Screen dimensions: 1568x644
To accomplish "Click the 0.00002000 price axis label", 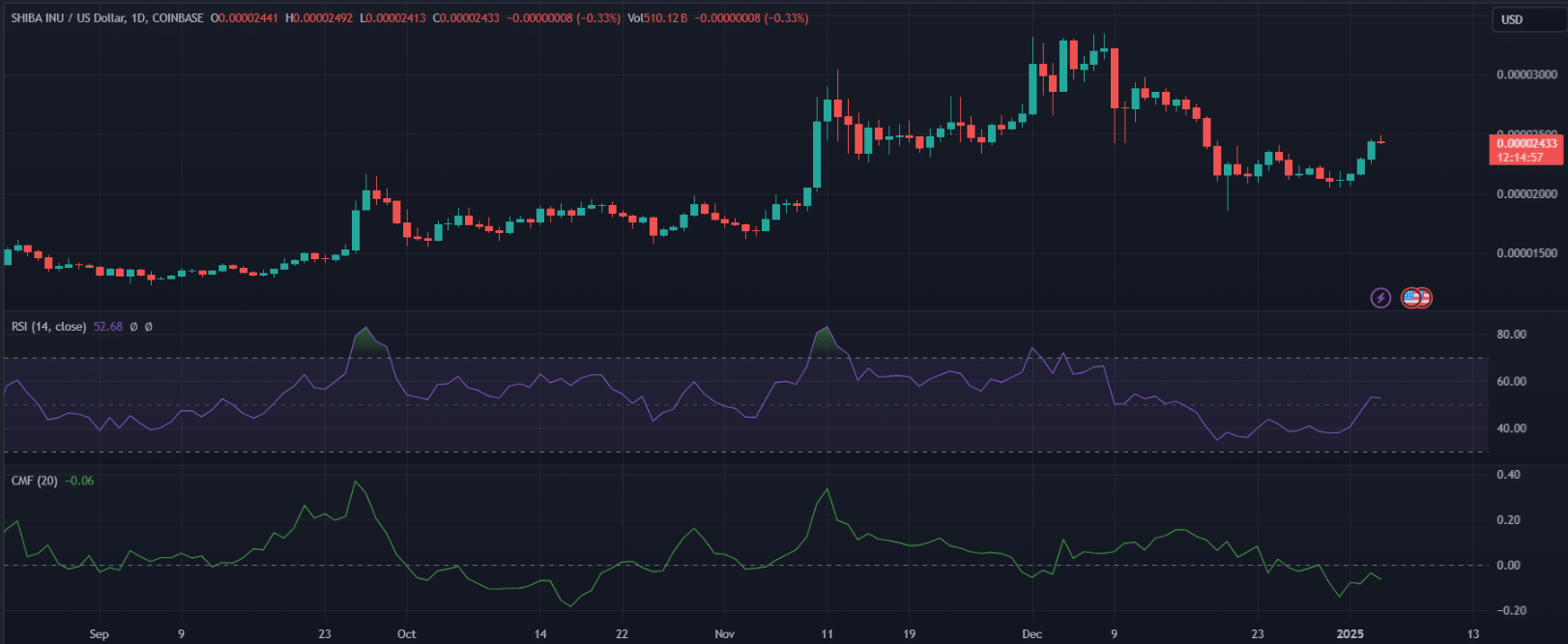I will click(1526, 194).
